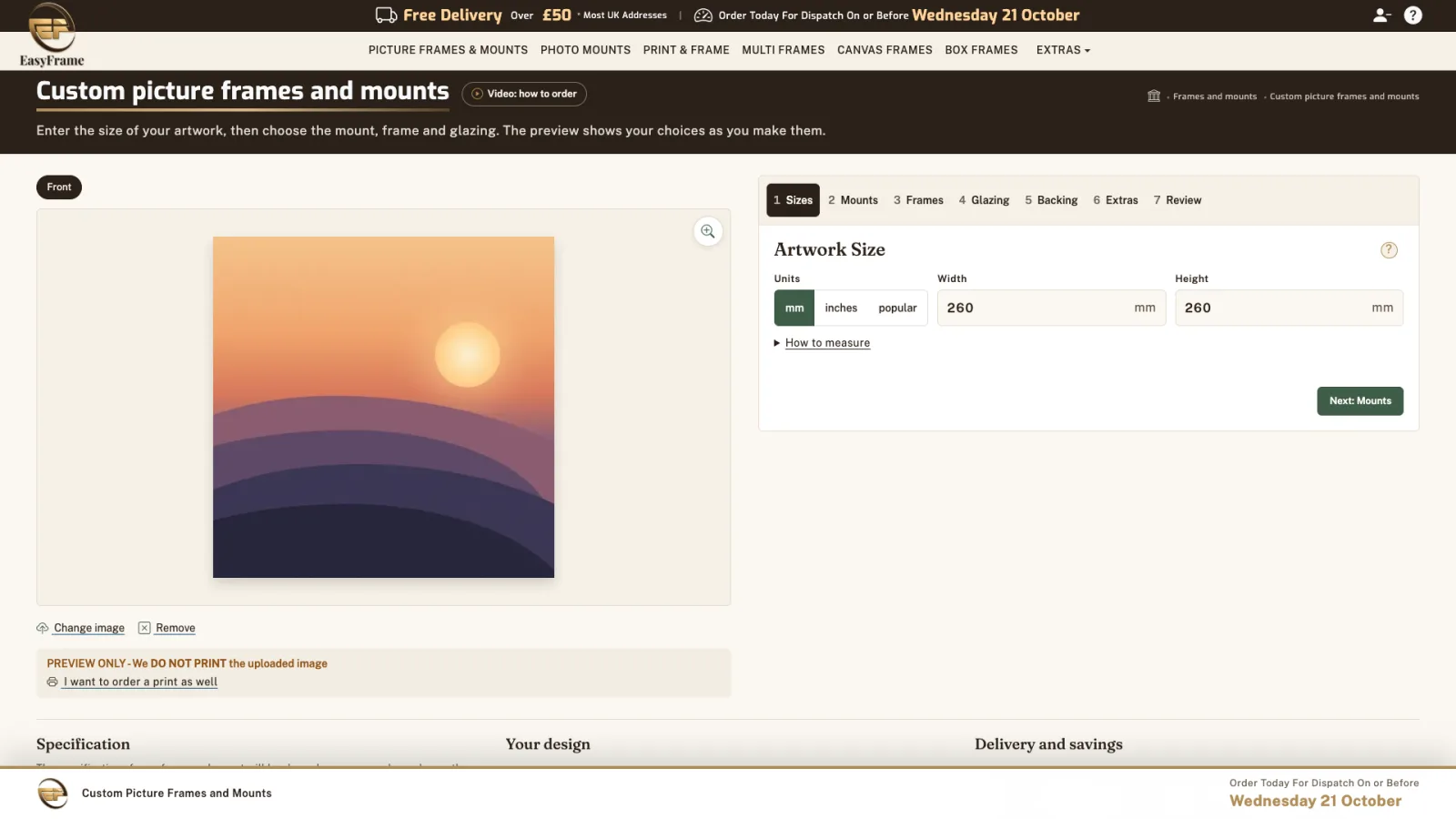
Task: Select the 1 Sizes step tab
Action: pos(793,200)
